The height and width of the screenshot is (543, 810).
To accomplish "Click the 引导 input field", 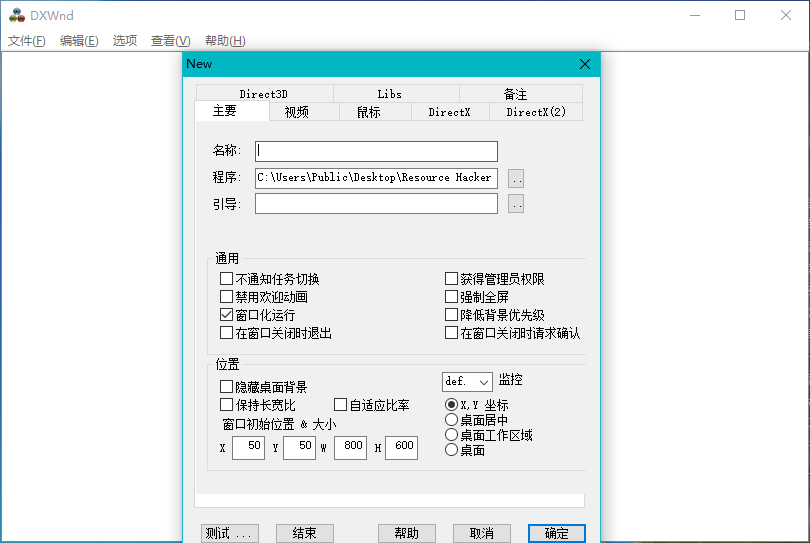I will pyautogui.click(x=377, y=204).
